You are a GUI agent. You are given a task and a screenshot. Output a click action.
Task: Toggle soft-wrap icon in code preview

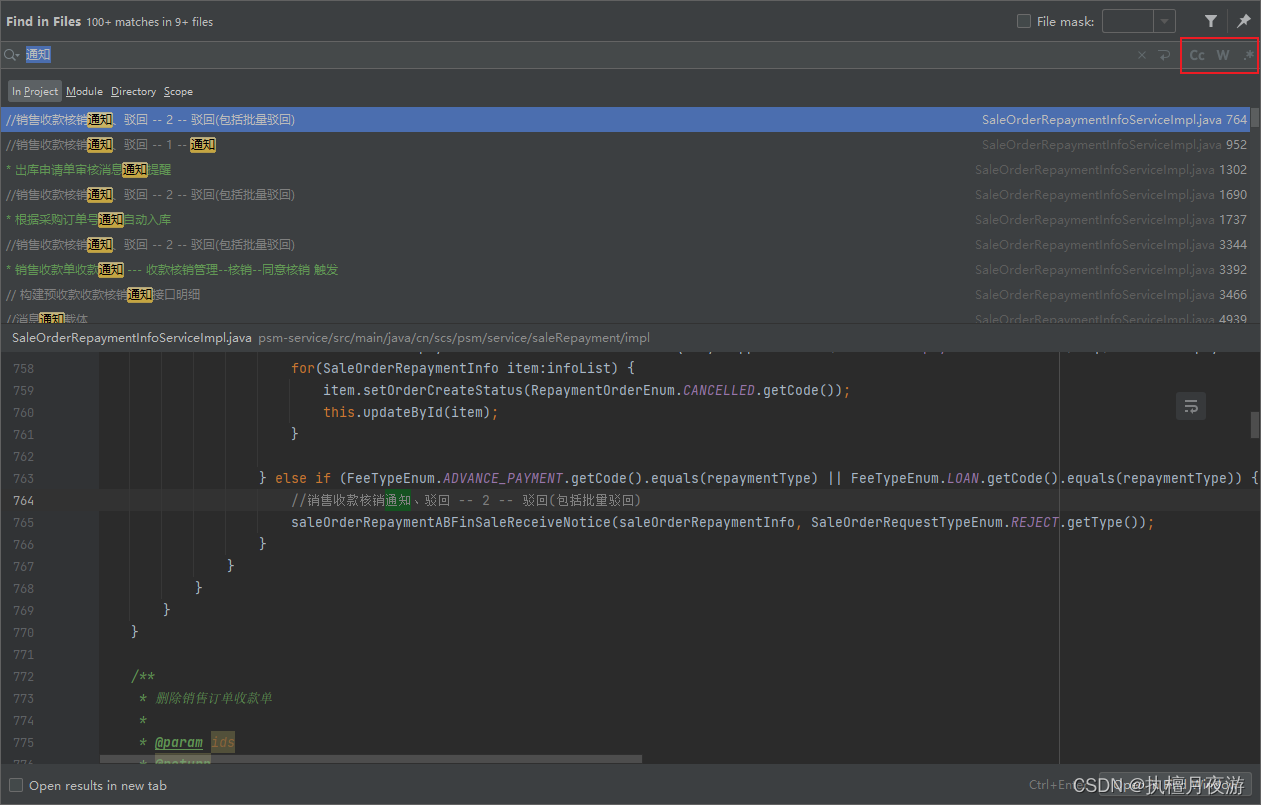pyautogui.click(x=1191, y=406)
